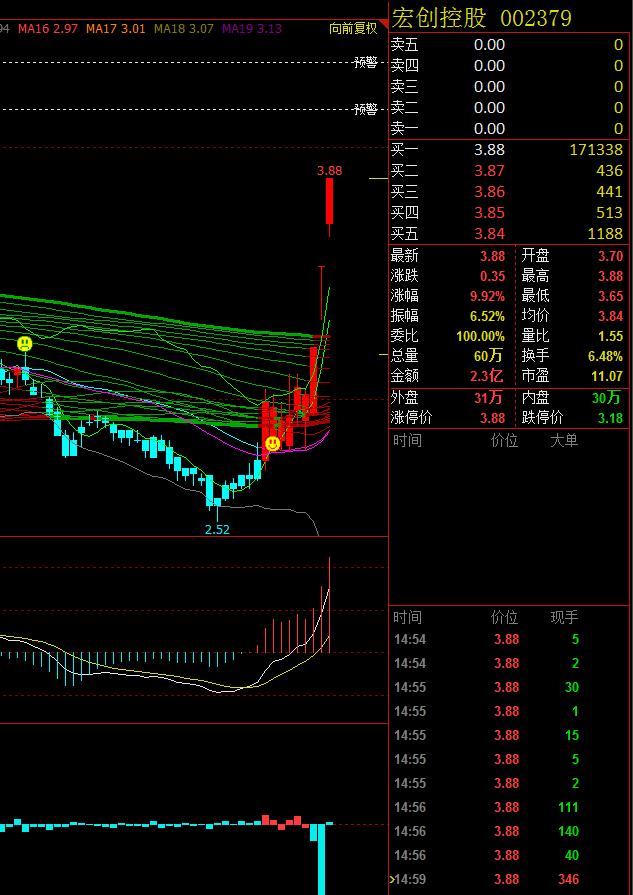The height and width of the screenshot is (895, 633).
Task: Click the 现手 column header in trade list
Action: [x=564, y=618]
